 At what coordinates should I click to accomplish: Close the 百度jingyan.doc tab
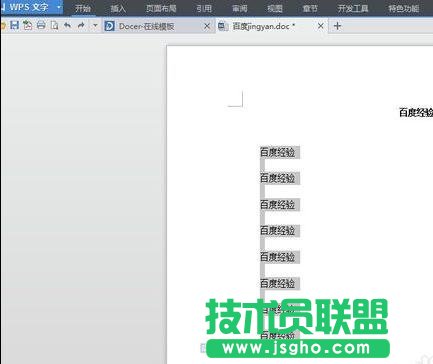click(x=321, y=26)
